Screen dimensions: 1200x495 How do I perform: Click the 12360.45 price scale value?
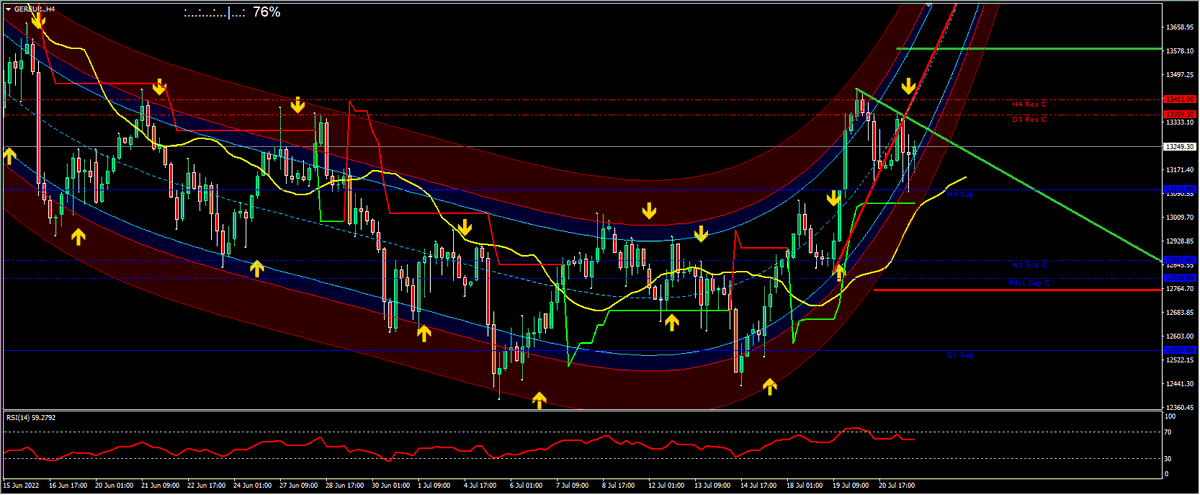[x=1180, y=408]
